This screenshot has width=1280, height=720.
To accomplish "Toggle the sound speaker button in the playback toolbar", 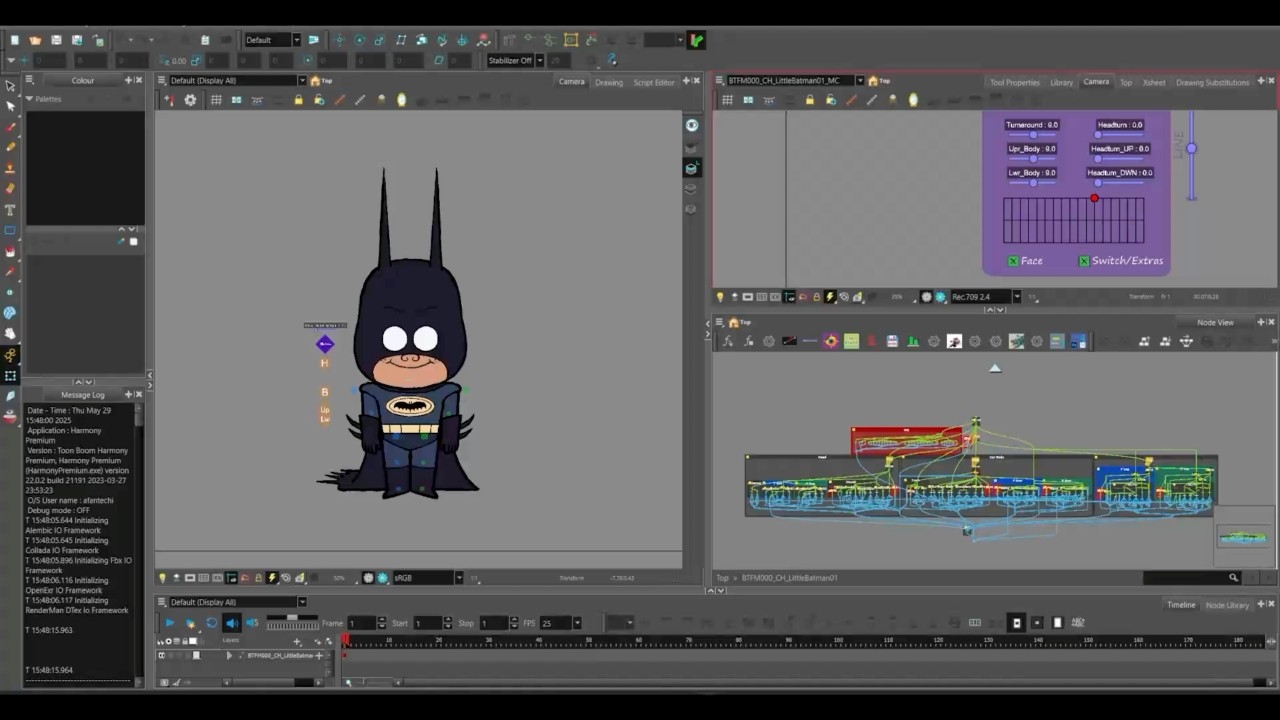I will click(x=232, y=623).
